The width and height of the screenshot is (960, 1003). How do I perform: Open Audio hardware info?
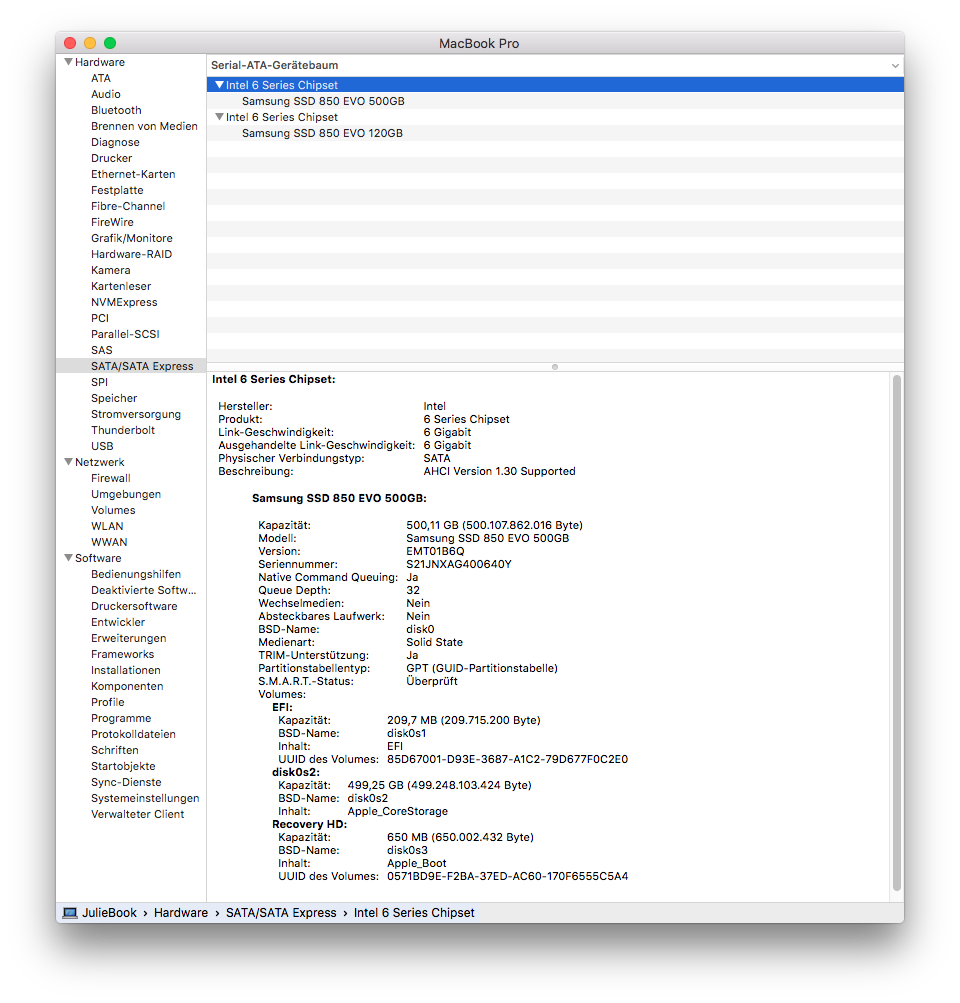point(106,94)
